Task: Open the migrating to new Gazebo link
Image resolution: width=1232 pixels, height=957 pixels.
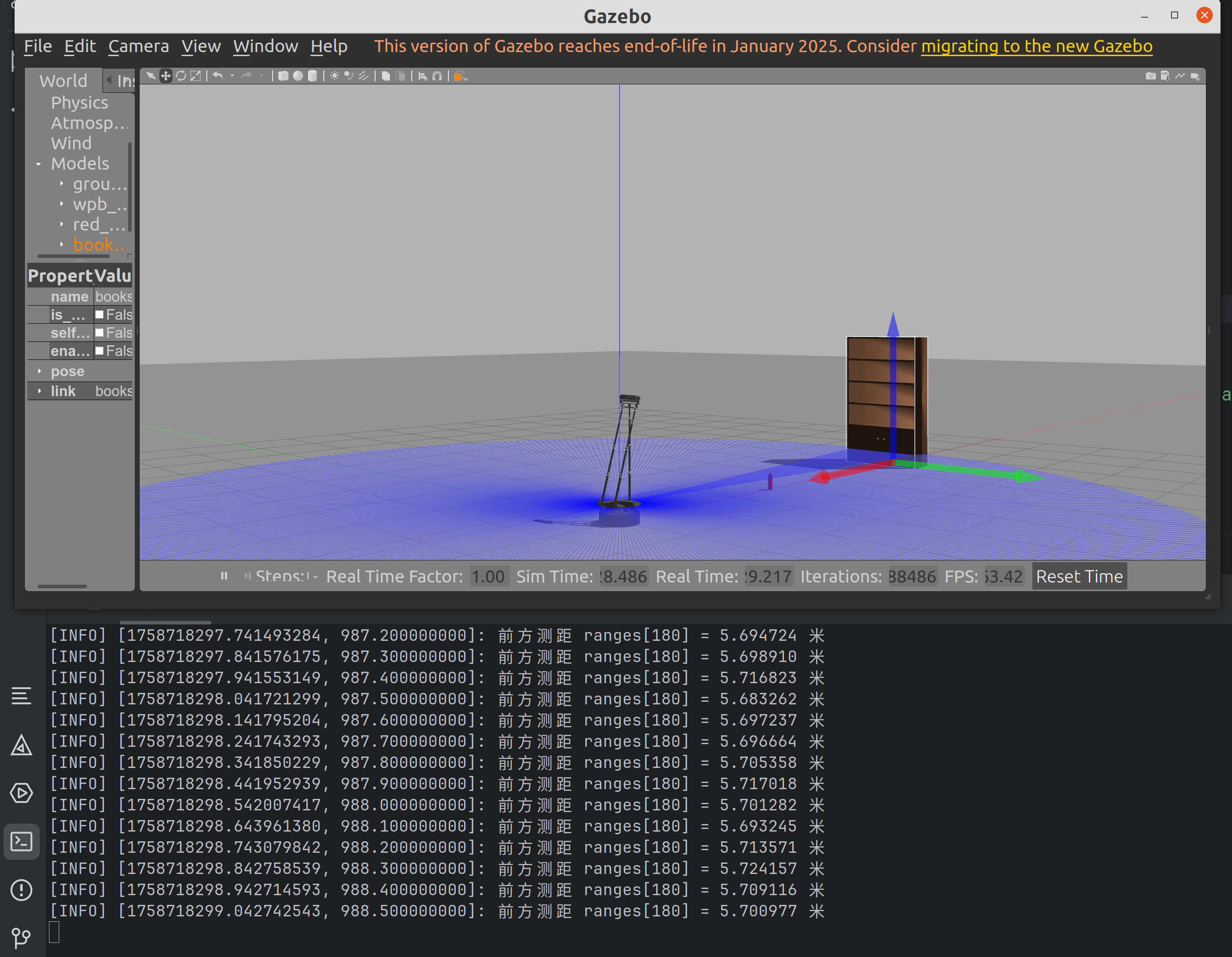Action: 1036,46
